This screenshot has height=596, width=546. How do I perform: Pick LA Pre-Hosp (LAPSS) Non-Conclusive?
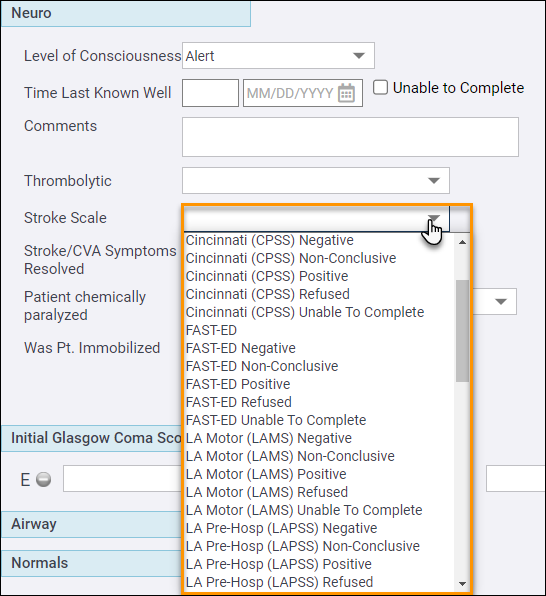303,546
